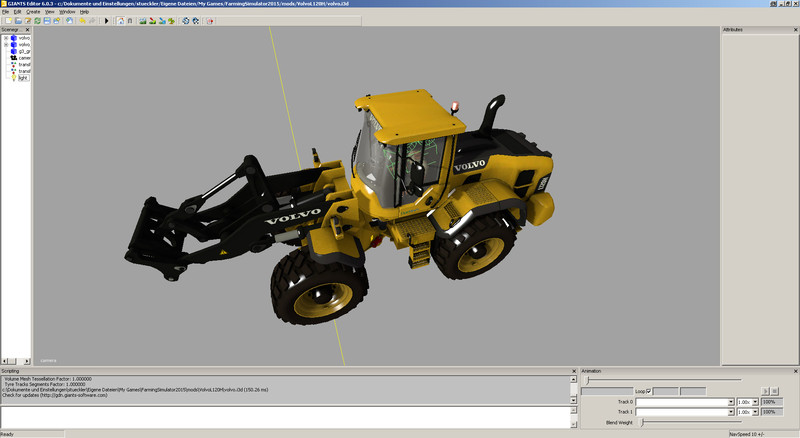Select the camera node in scenegraph
The height and width of the screenshot is (438, 800).
(x=24, y=58)
